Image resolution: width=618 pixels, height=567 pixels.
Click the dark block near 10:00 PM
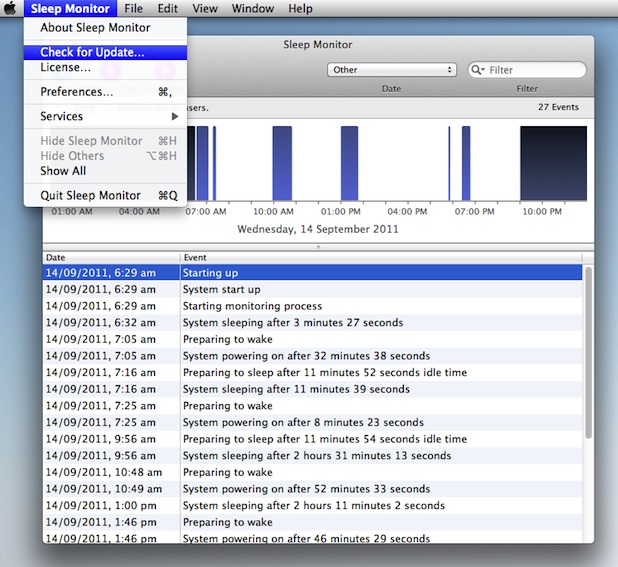[x=553, y=164]
